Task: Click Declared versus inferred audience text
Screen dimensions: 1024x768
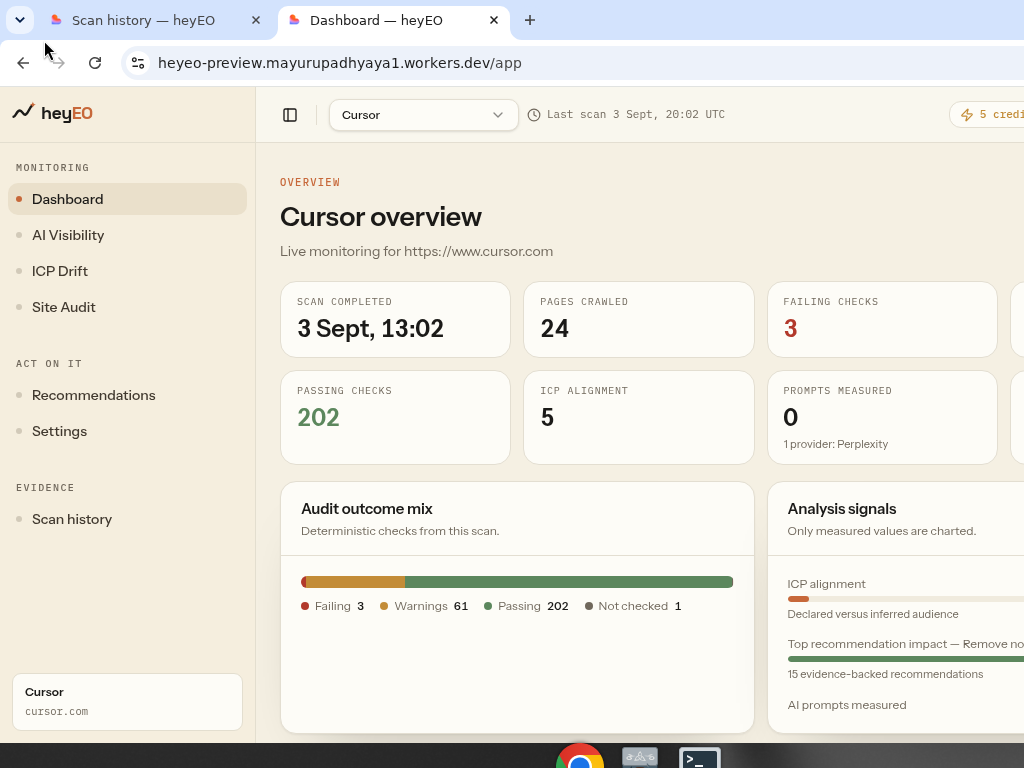Action: (872, 614)
